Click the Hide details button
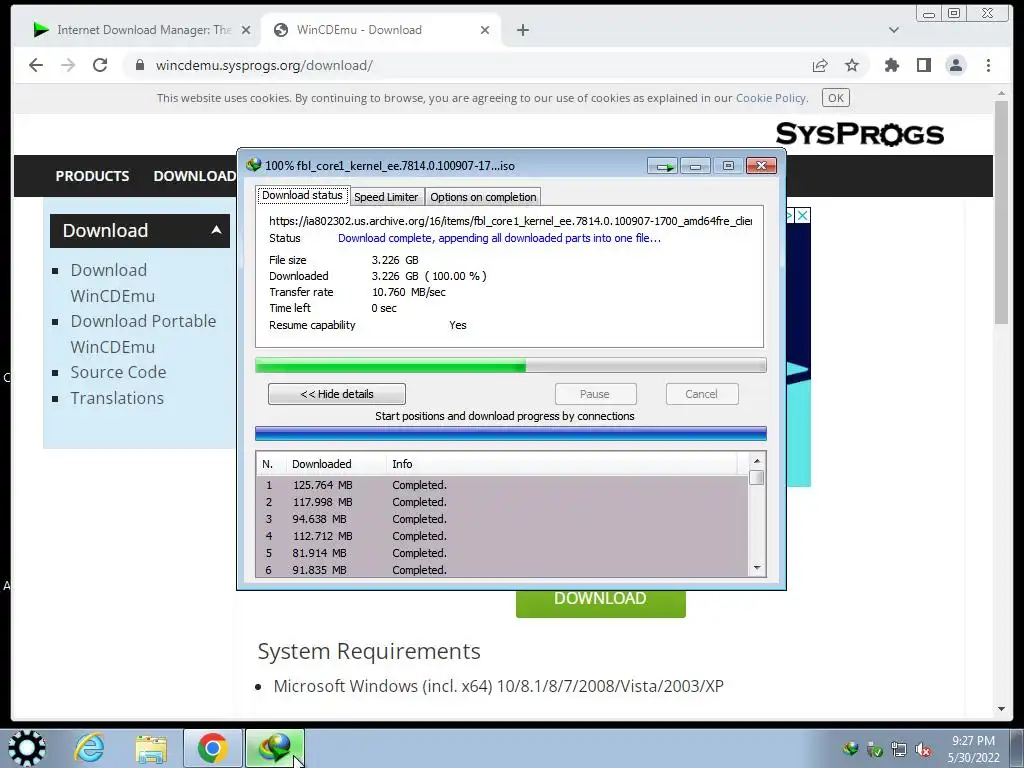 pyautogui.click(x=337, y=394)
